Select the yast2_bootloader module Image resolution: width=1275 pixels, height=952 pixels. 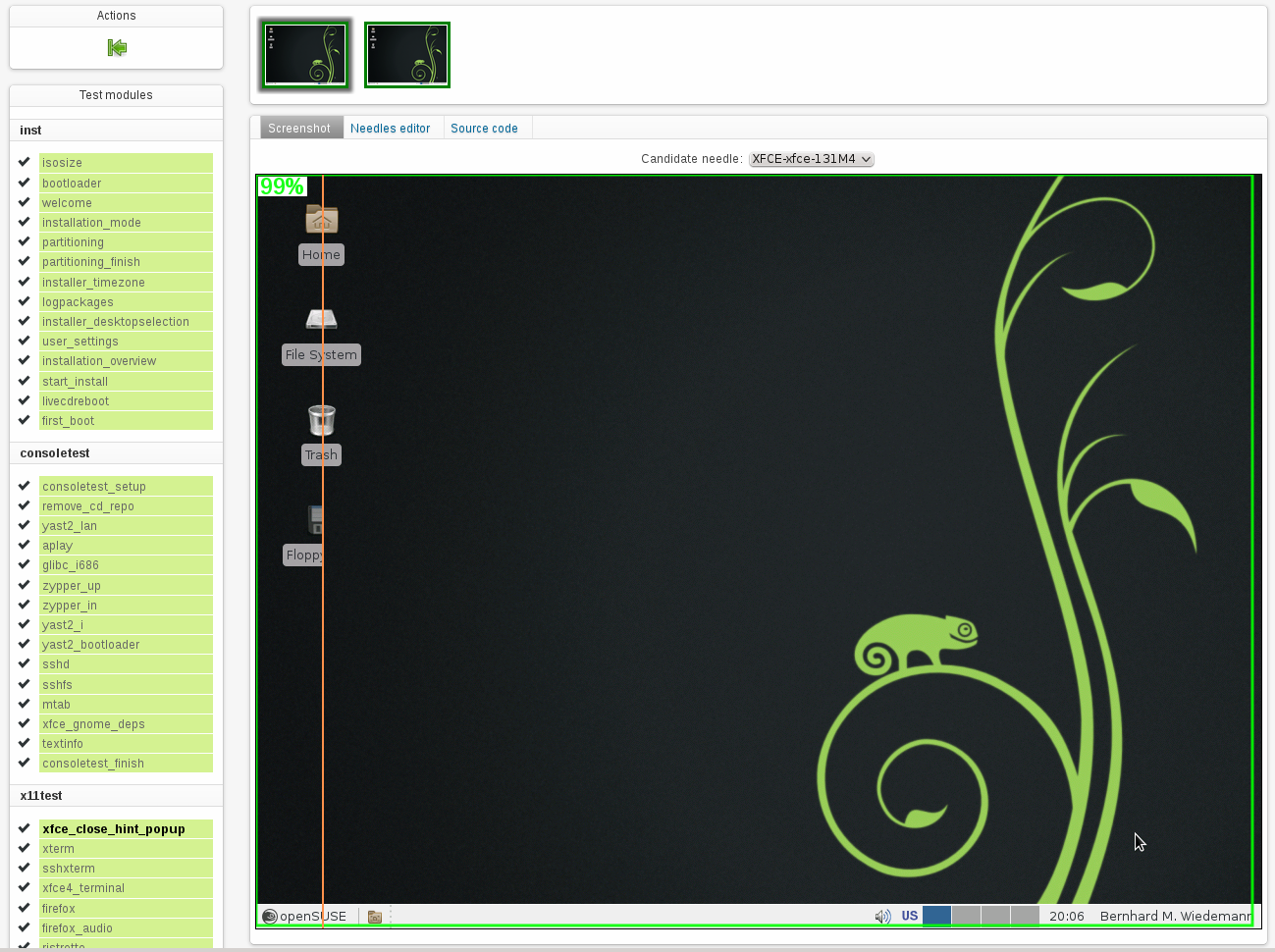[x=126, y=645]
